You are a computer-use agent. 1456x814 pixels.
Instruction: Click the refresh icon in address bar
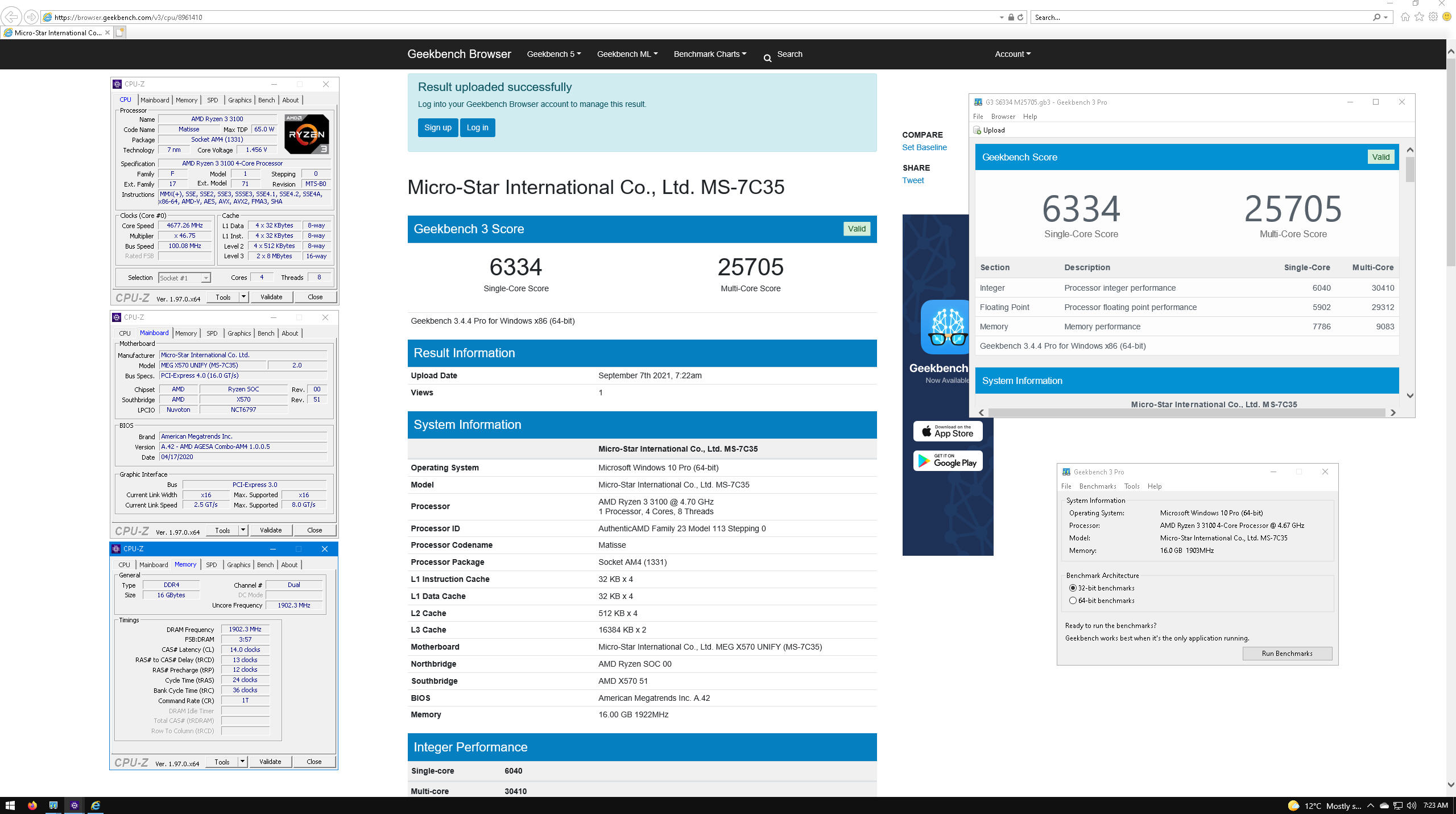[1020, 17]
